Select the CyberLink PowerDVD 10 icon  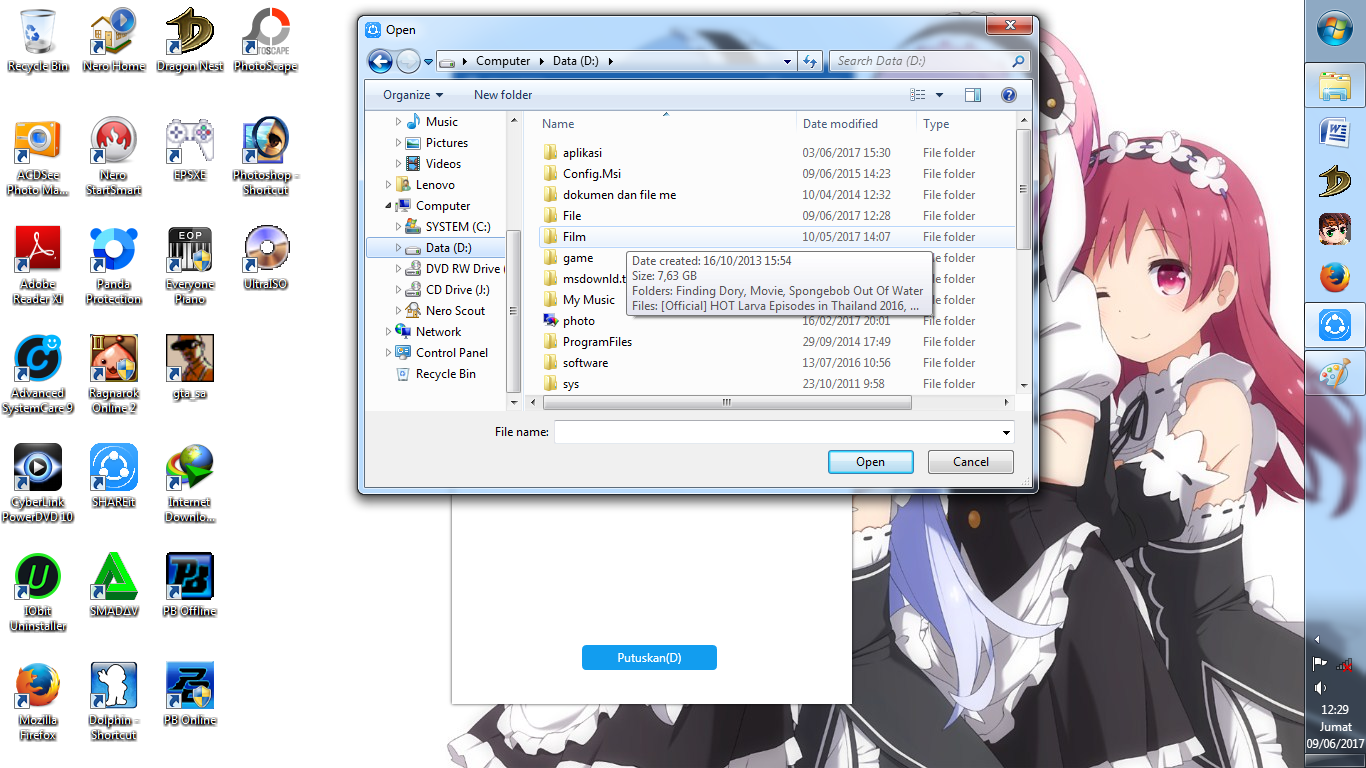[38, 484]
